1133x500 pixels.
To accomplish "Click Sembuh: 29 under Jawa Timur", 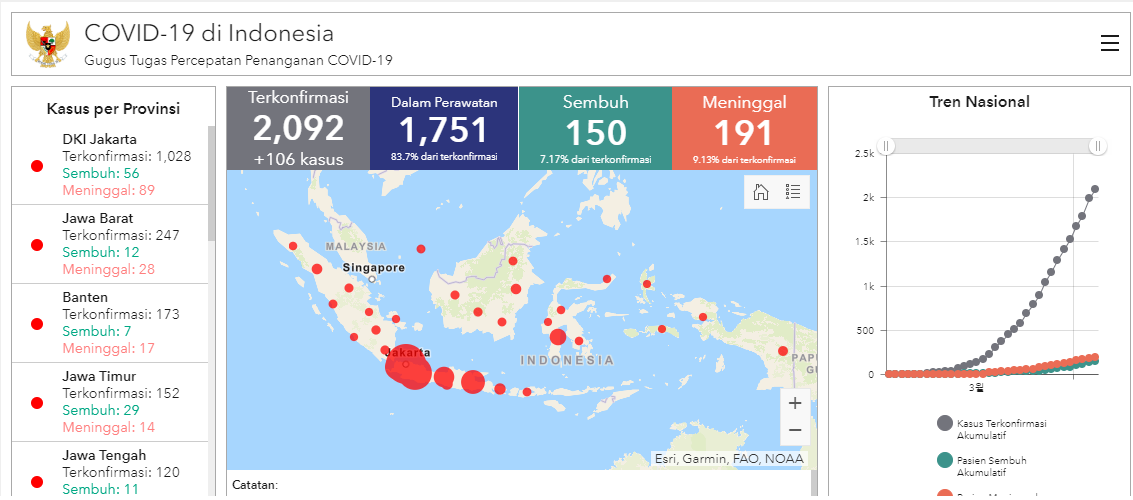I will [x=100, y=410].
